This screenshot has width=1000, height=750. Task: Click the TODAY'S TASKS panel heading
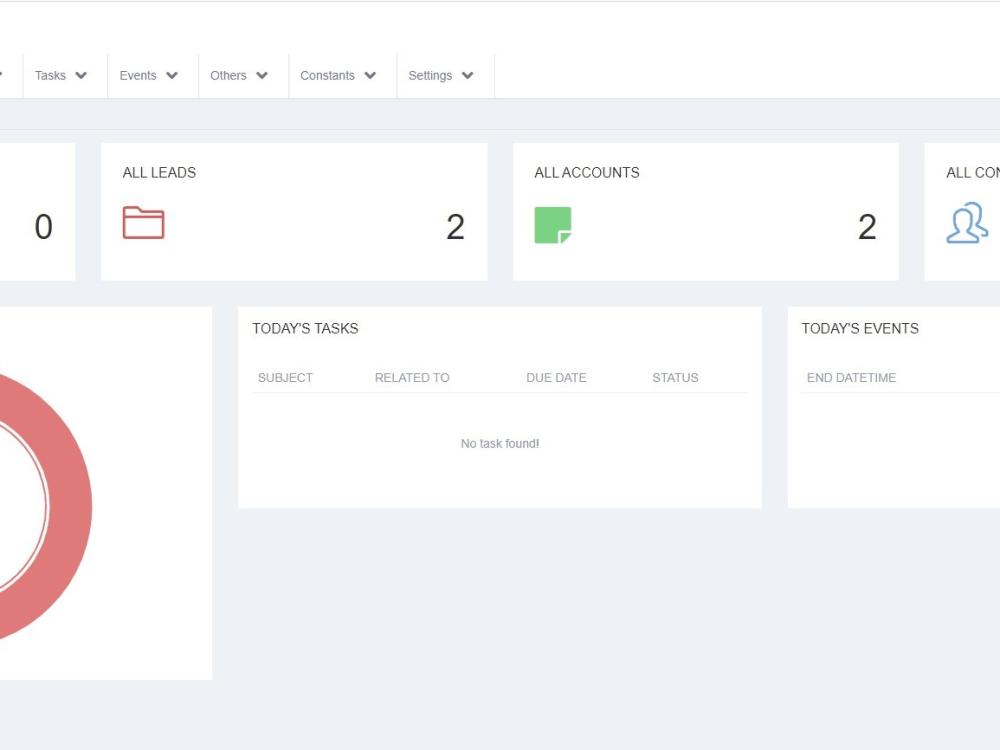pos(305,328)
